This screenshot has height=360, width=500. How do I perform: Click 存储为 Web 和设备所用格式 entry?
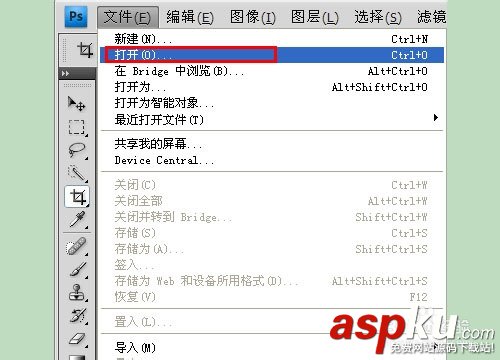coord(272,281)
